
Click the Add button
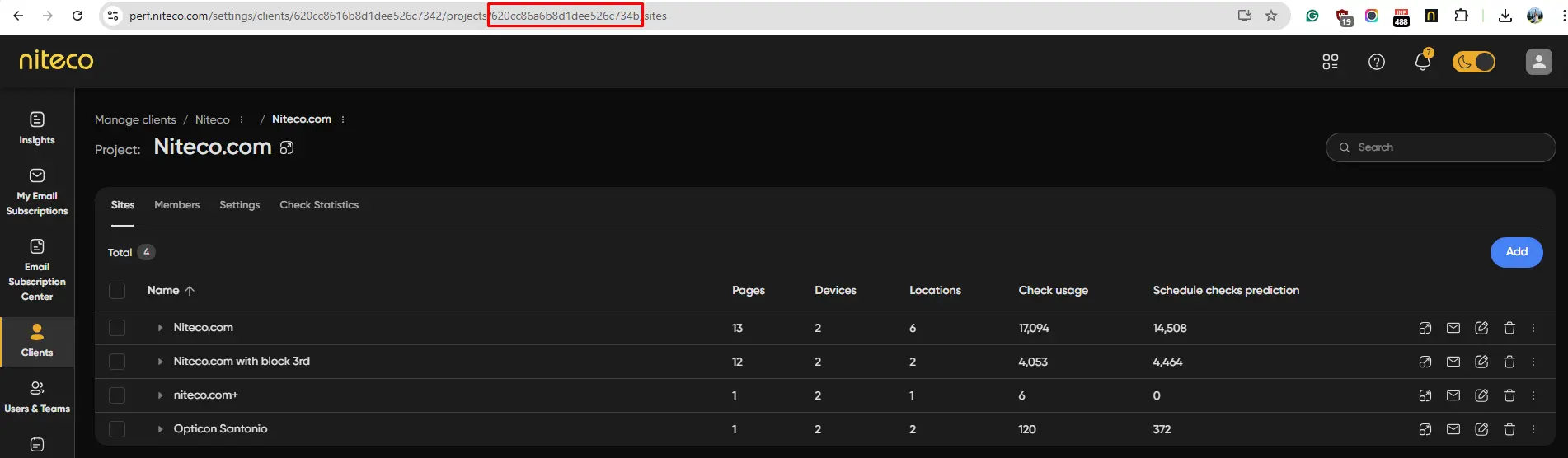(x=1516, y=252)
